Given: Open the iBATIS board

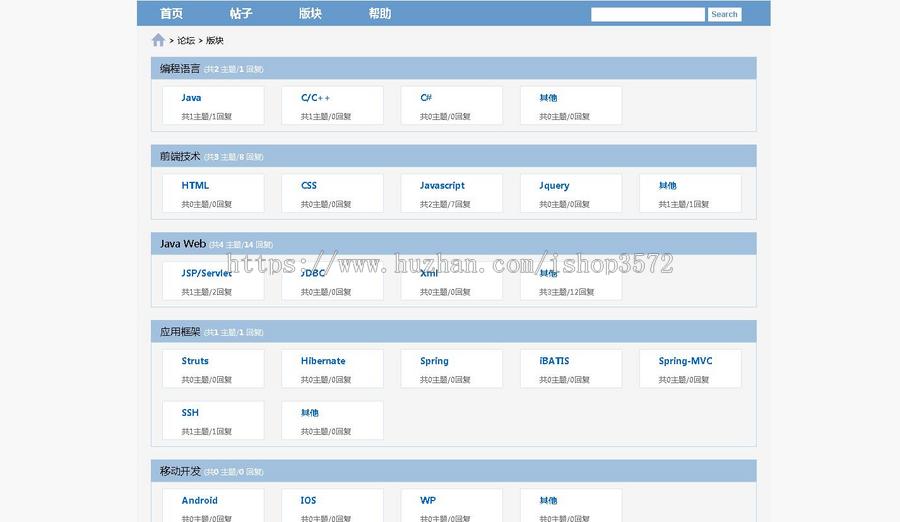Looking at the screenshot, I should [554, 361].
